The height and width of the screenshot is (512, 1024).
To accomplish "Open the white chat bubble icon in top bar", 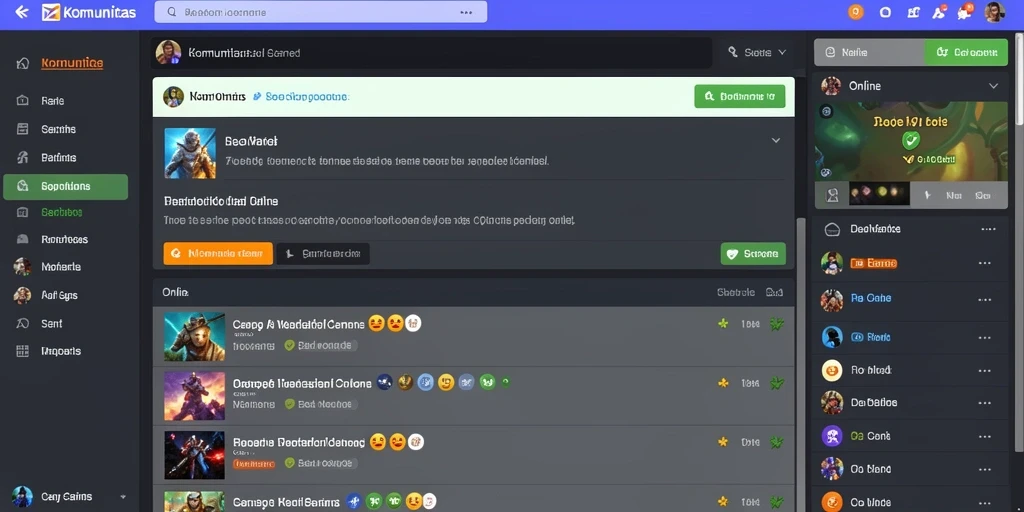I will (885, 12).
